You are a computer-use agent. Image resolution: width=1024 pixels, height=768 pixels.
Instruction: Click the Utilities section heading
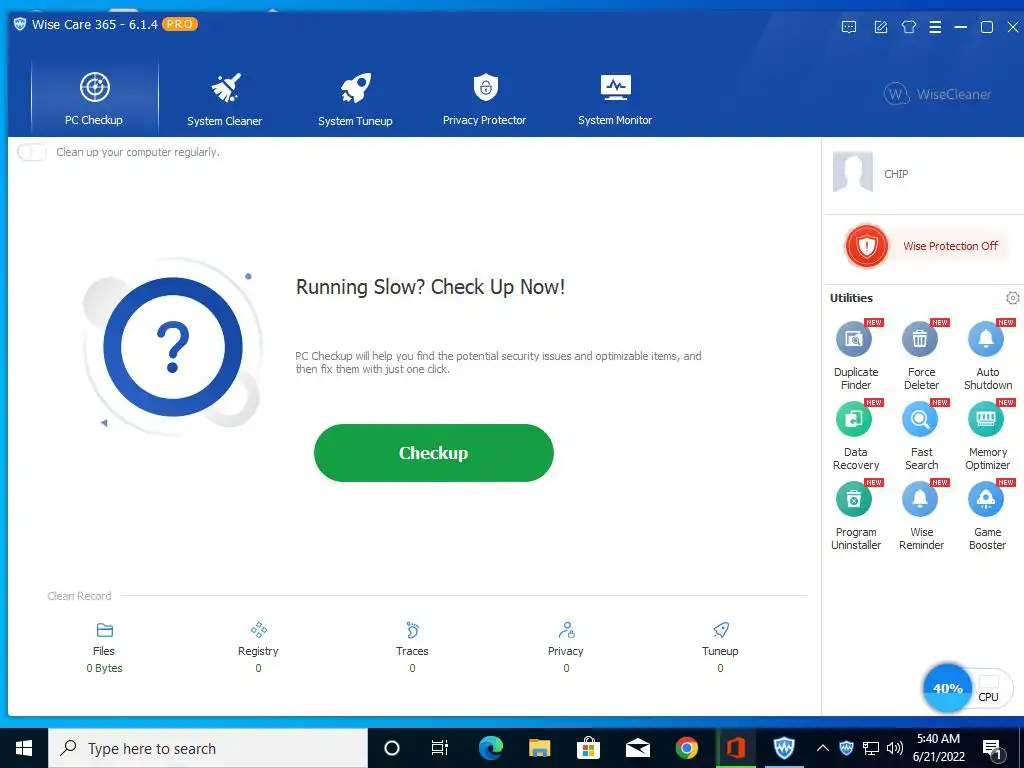pyautogui.click(x=851, y=298)
